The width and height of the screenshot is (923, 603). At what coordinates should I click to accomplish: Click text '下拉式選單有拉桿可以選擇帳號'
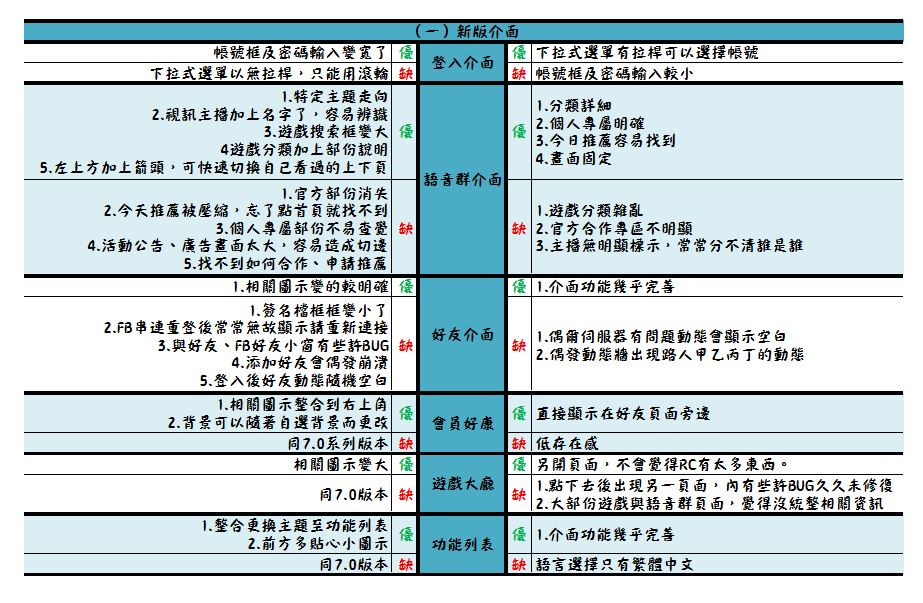(647, 53)
